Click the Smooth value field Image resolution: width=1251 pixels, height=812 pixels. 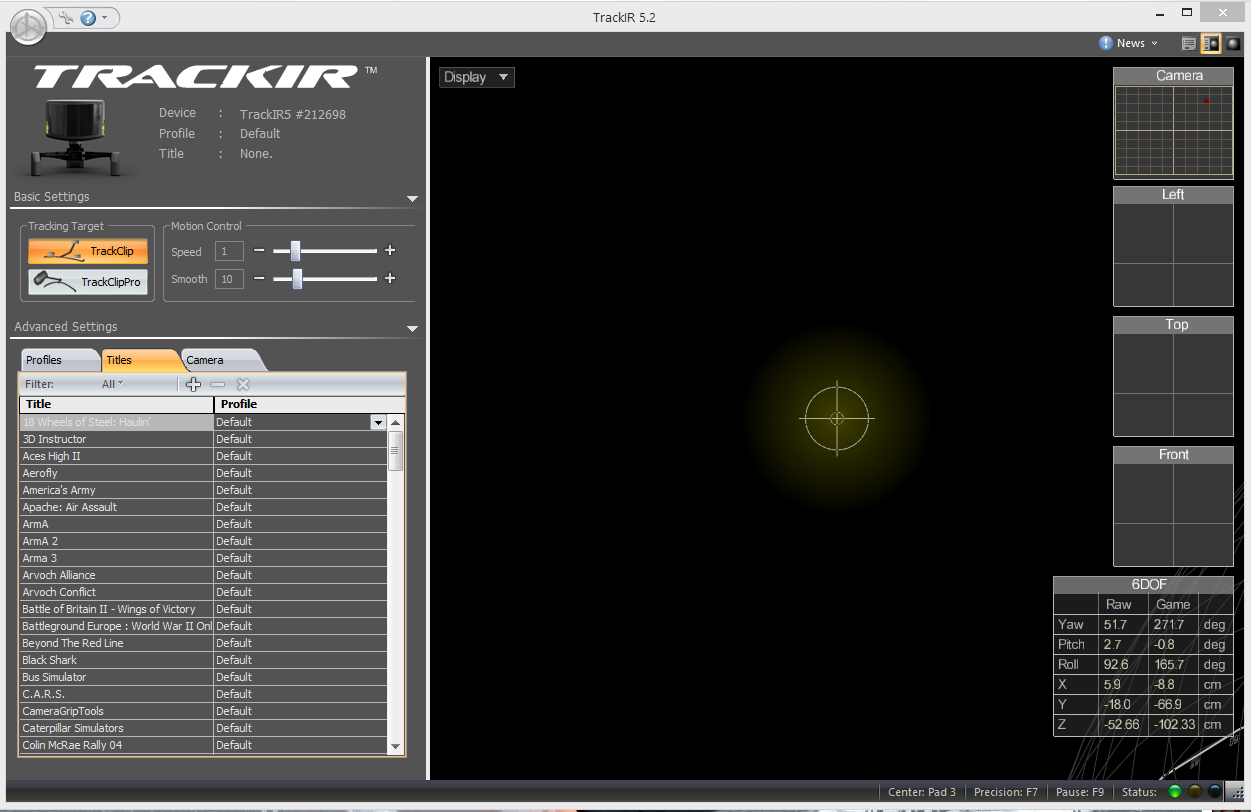click(x=229, y=279)
